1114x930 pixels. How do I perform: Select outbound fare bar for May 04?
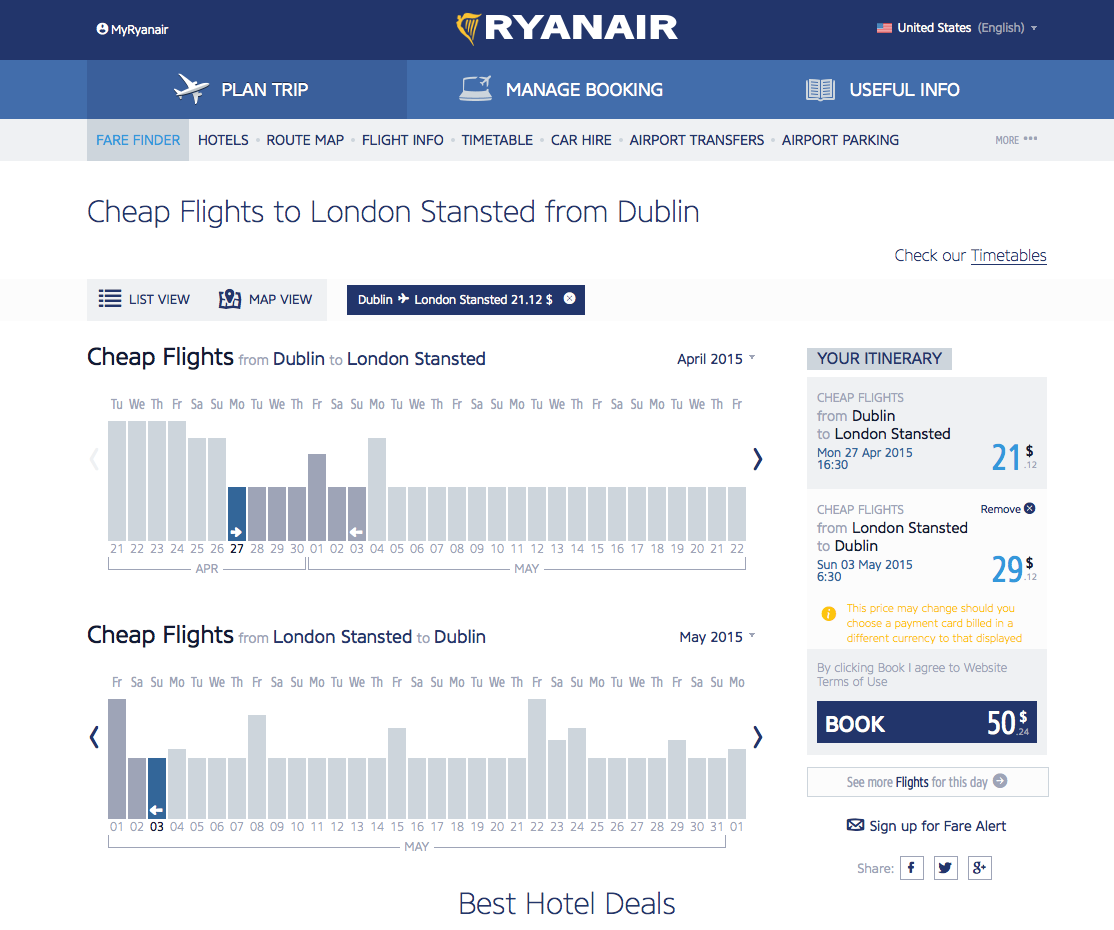pos(377,490)
